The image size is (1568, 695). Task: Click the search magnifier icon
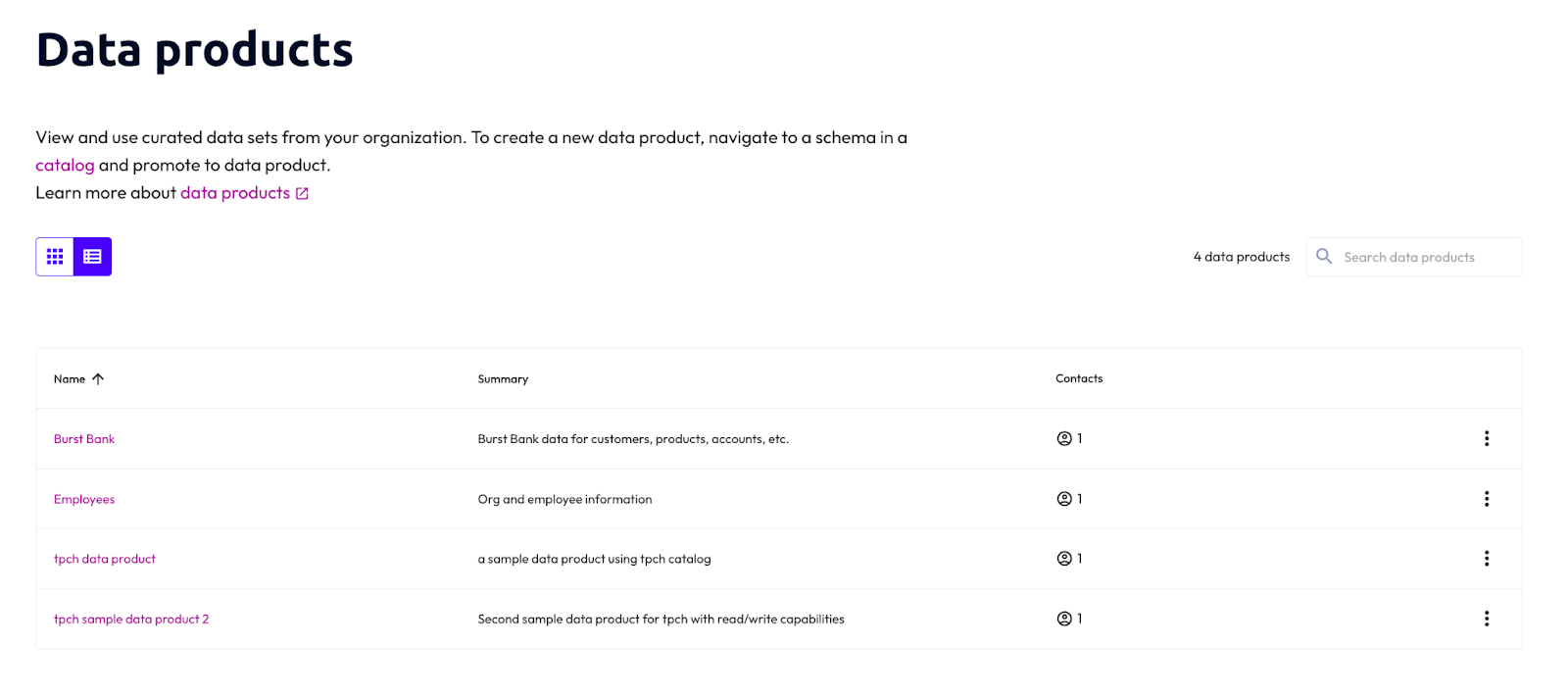click(1324, 257)
